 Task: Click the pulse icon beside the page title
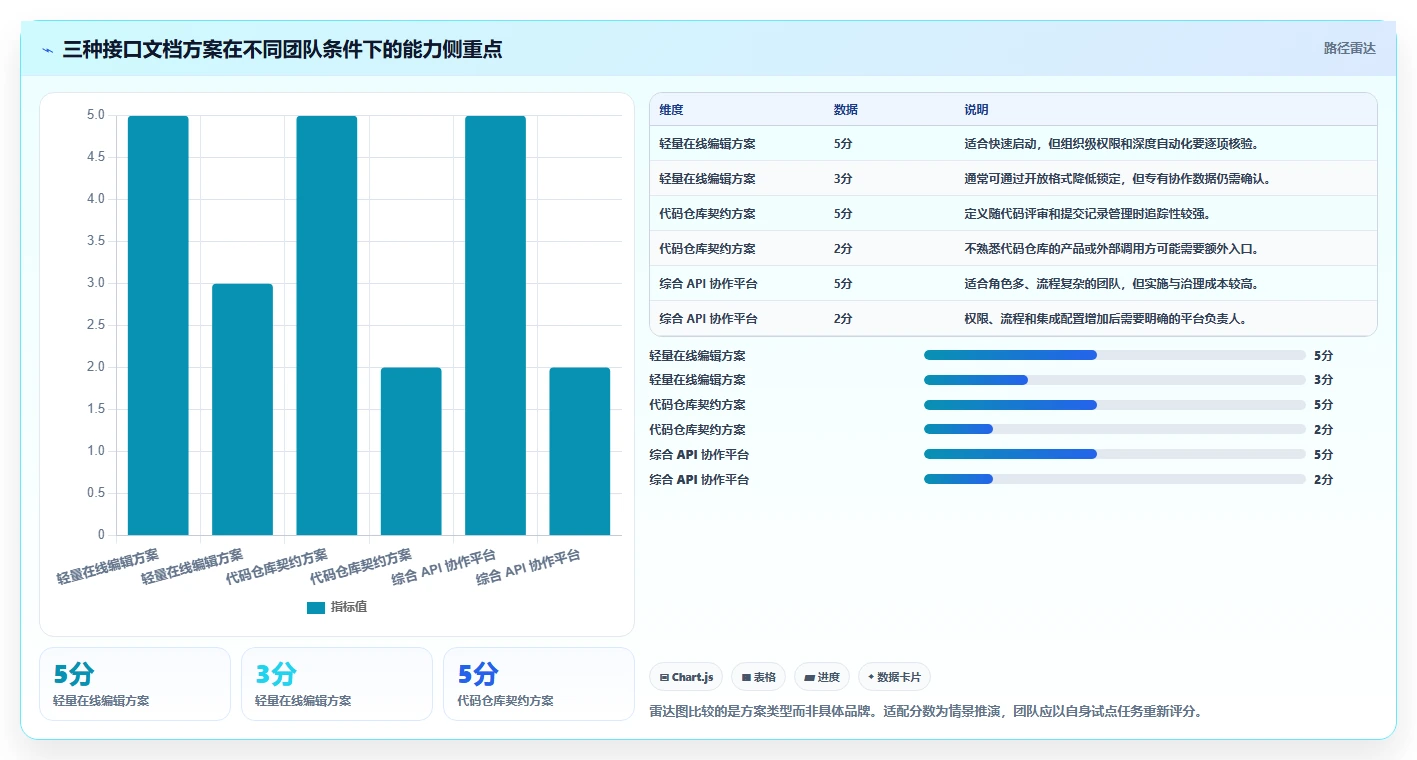point(47,50)
